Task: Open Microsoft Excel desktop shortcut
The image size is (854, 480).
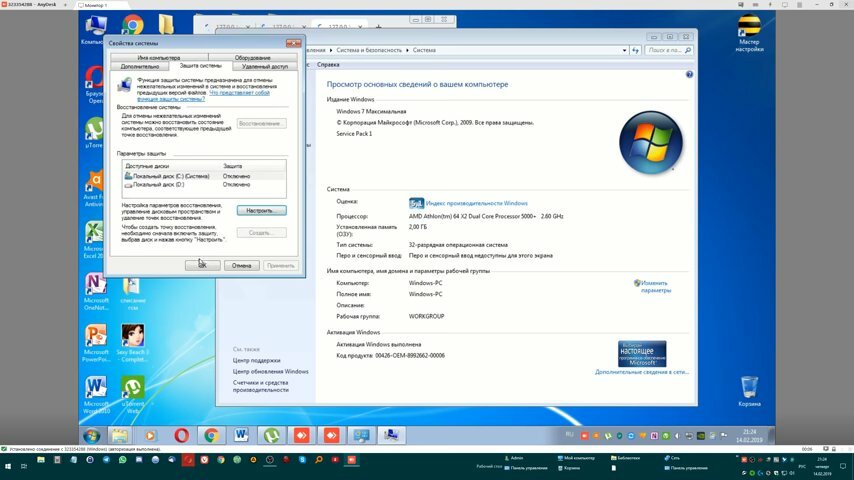Action: [x=94, y=240]
